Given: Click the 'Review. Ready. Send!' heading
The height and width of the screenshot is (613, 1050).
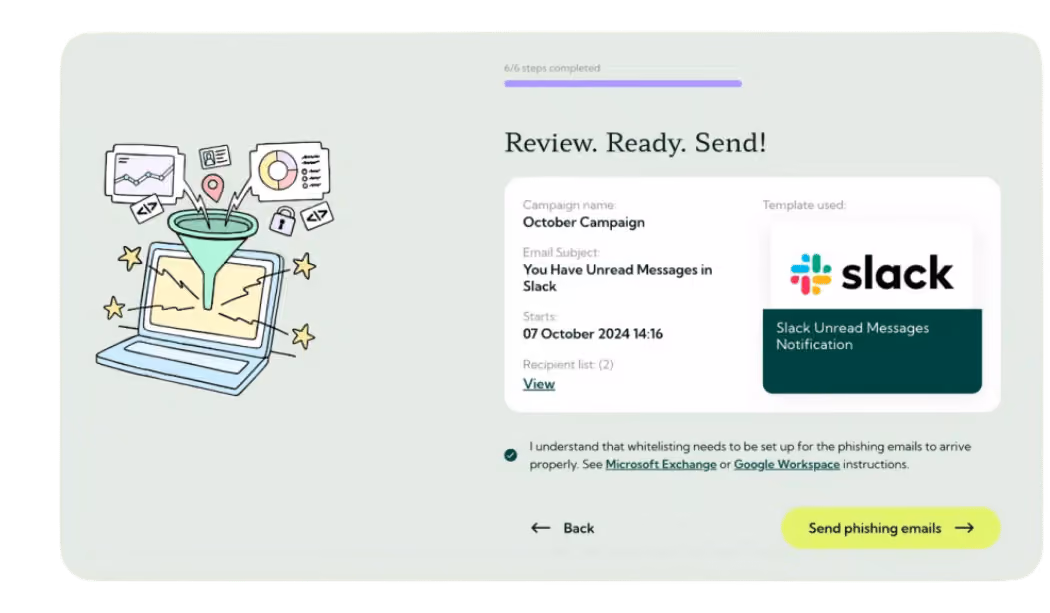Looking at the screenshot, I should pyautogui.click(x=635, y=143).
